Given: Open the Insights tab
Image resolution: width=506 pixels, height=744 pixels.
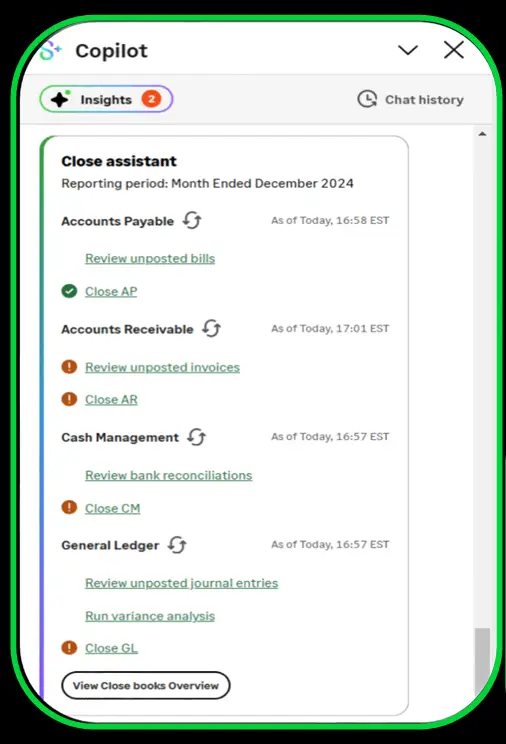Looking at the screenshot, I should click(106, 99).
